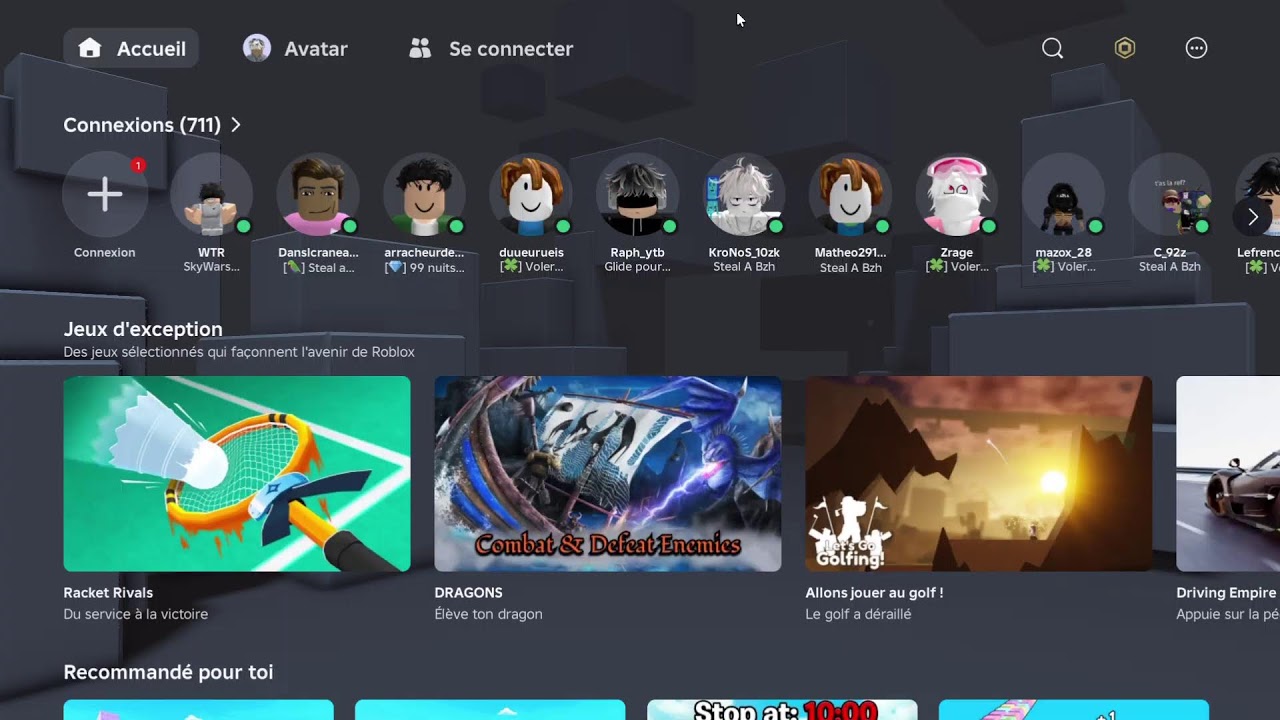
Task: Open the Se connecter tab
Action: [x=492, y=48]
